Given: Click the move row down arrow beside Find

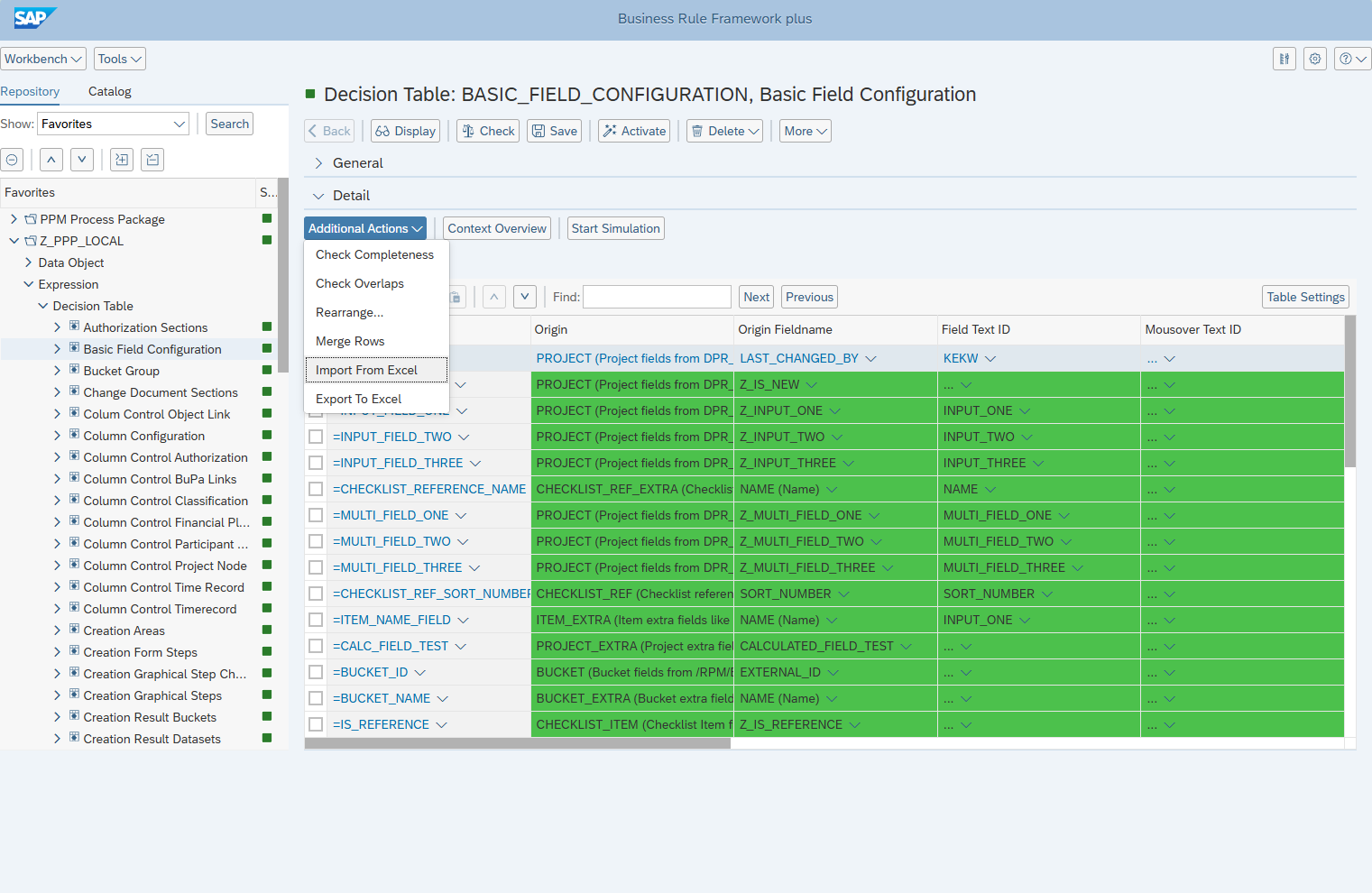Looking at the screenshot, I should point(525,297).
